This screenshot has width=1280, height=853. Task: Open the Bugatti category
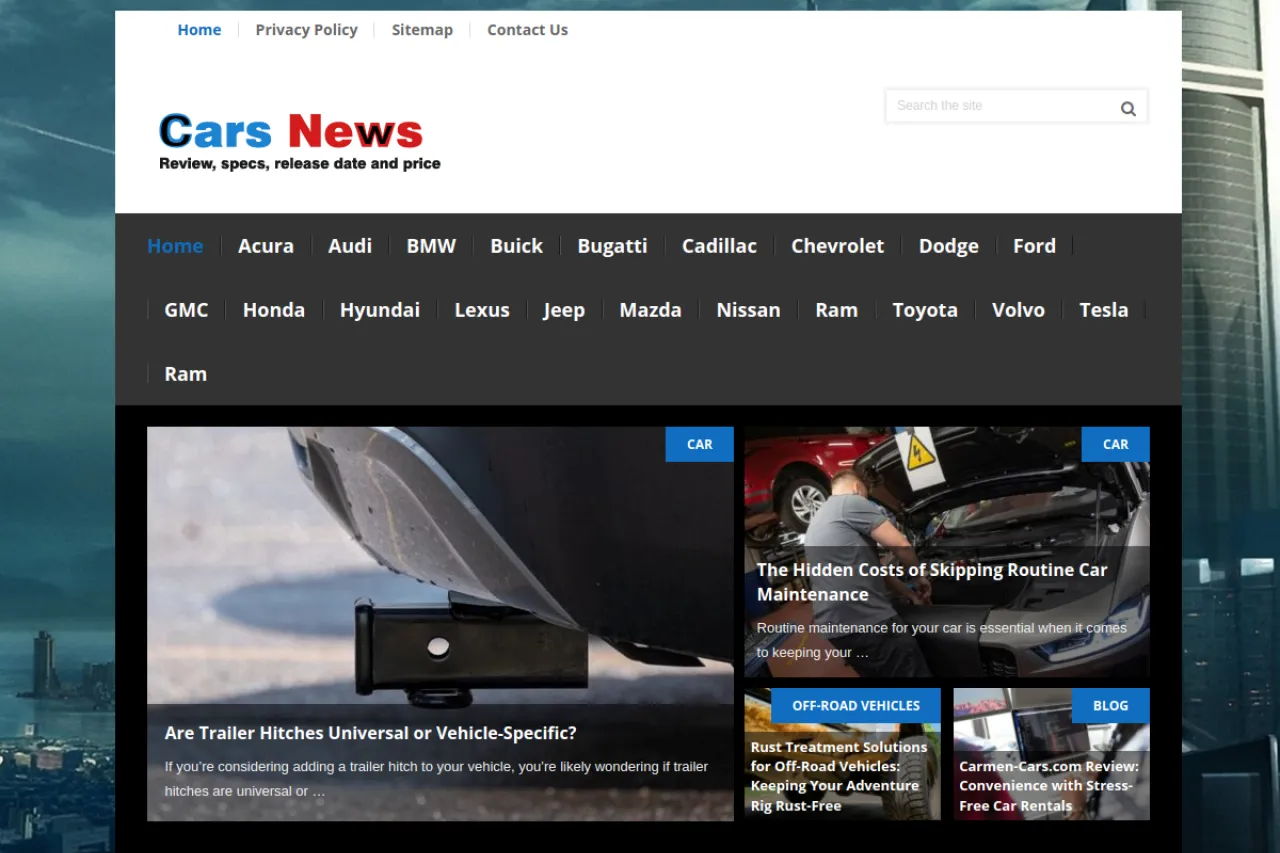click(612, 246)
